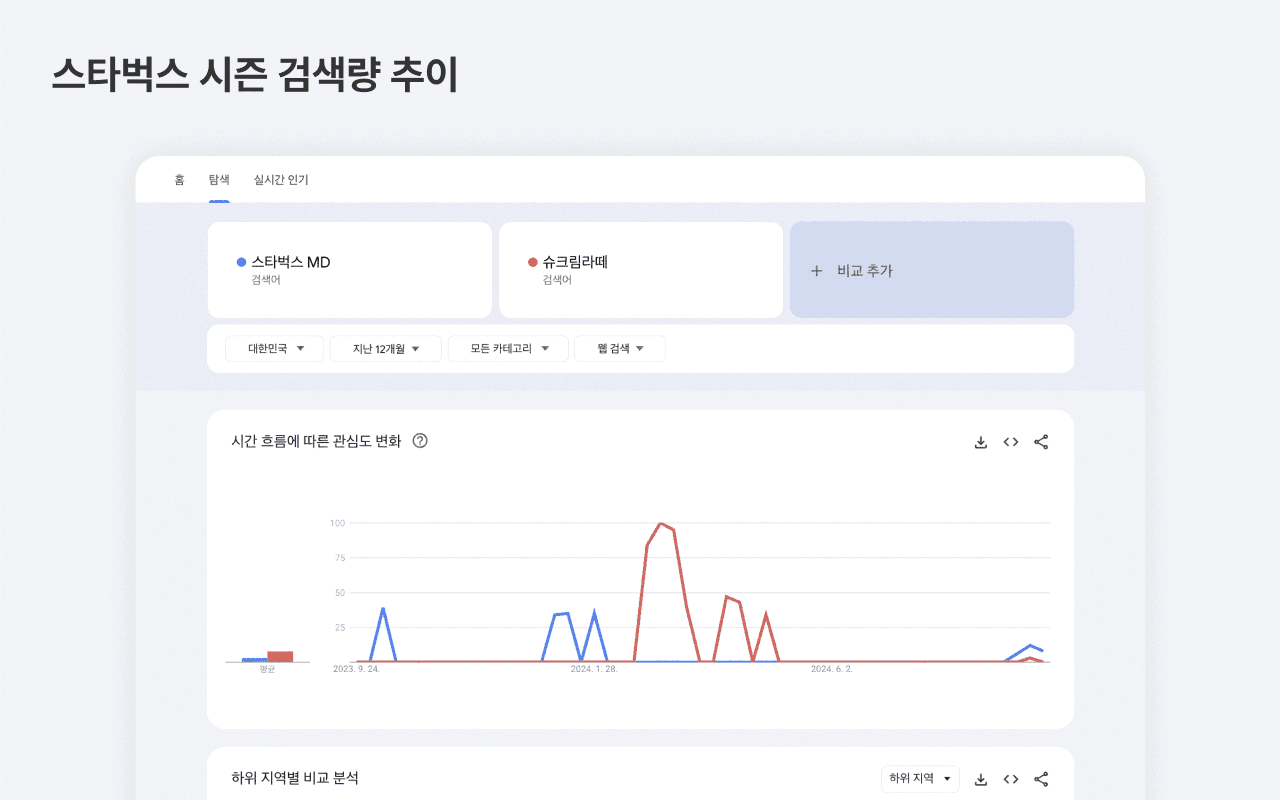
Task: Click the 시간 흐름에 따른 관심도 변화 title
Action: pos(316,441)
